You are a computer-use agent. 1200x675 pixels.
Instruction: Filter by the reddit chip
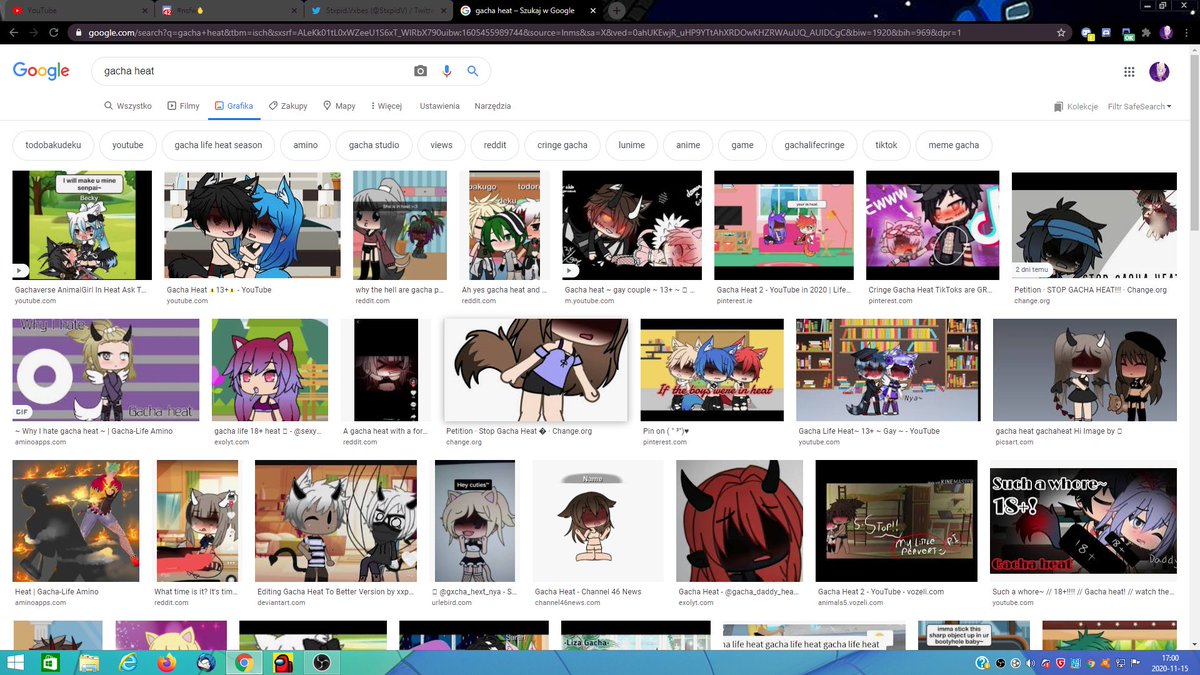[495, 145]
